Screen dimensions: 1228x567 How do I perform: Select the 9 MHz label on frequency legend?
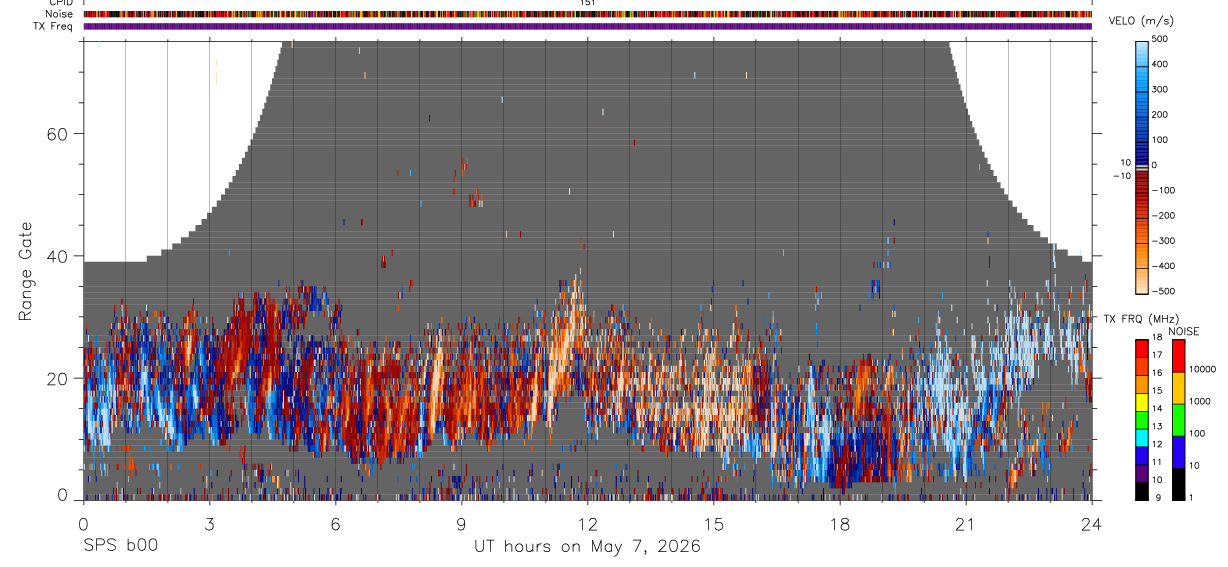[x=1156, y=497]
